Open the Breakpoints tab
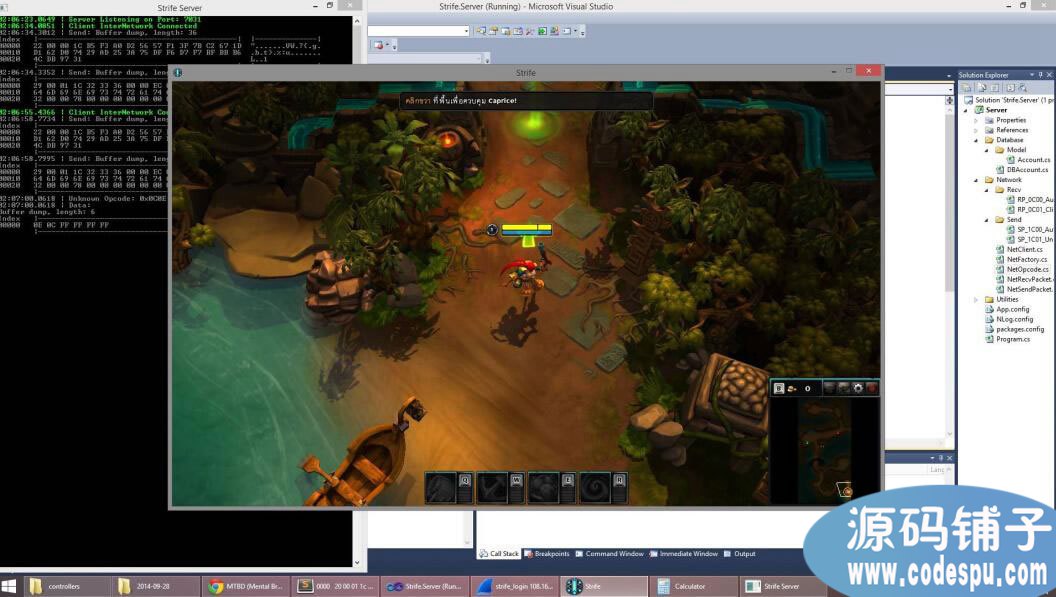Screen dimensions: 1056x597 [547, 554]
